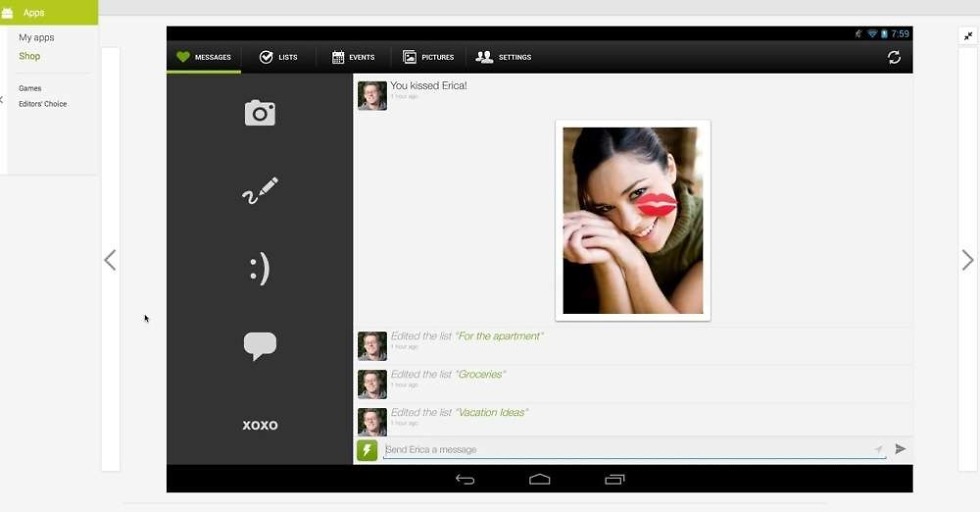Click avatar beside "For the apartment" entry
This screenshot has height=512, width=980.
372,346
